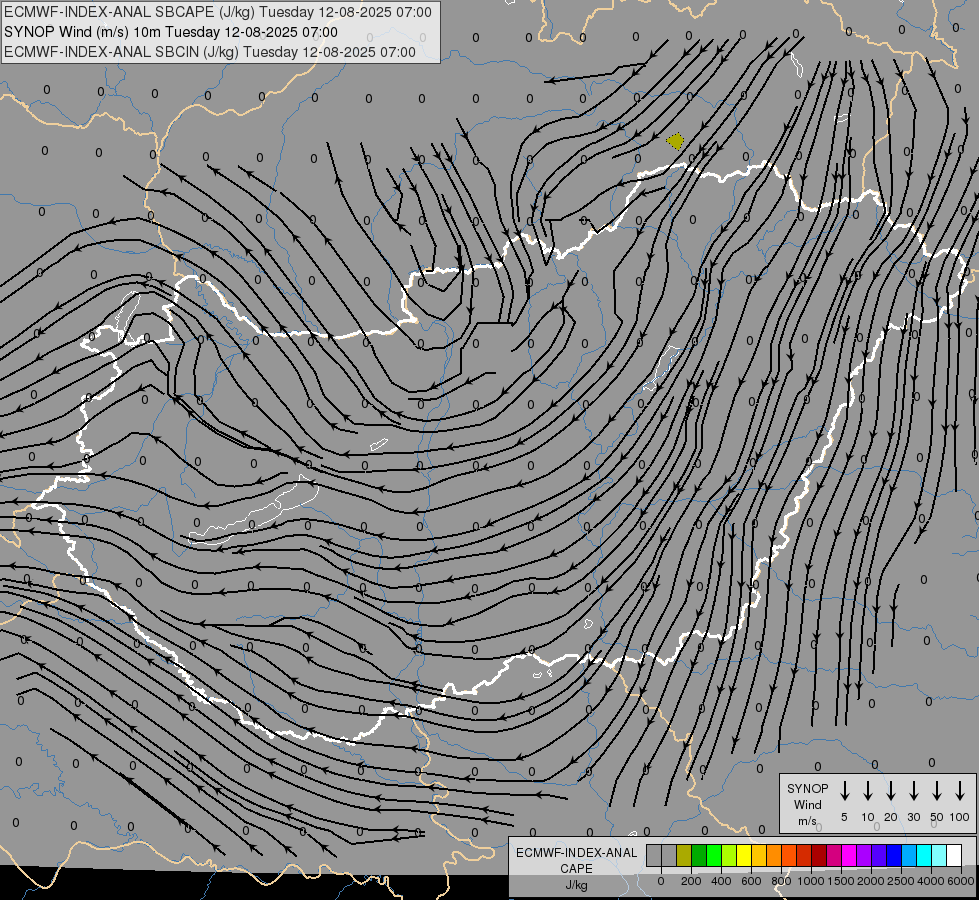Click the 30 m/s wind legend arrow
The height and width of the screenshot is (900, 979).
click(913, 790)
